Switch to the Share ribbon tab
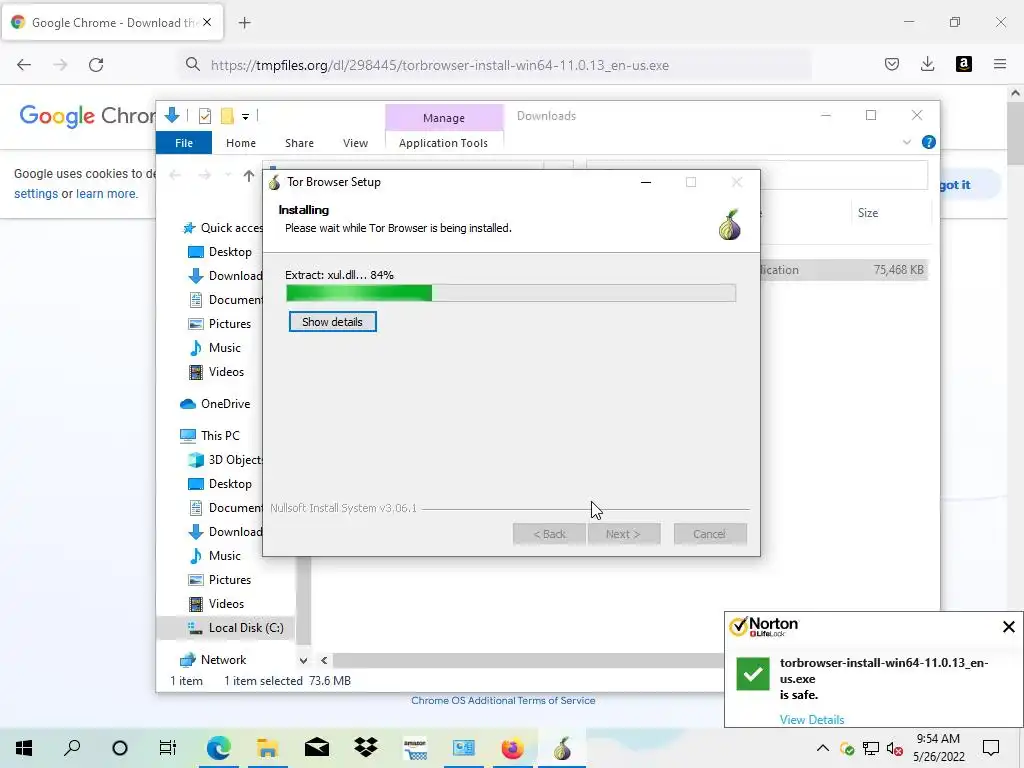 pyautogui.click(x=299, y=143)
